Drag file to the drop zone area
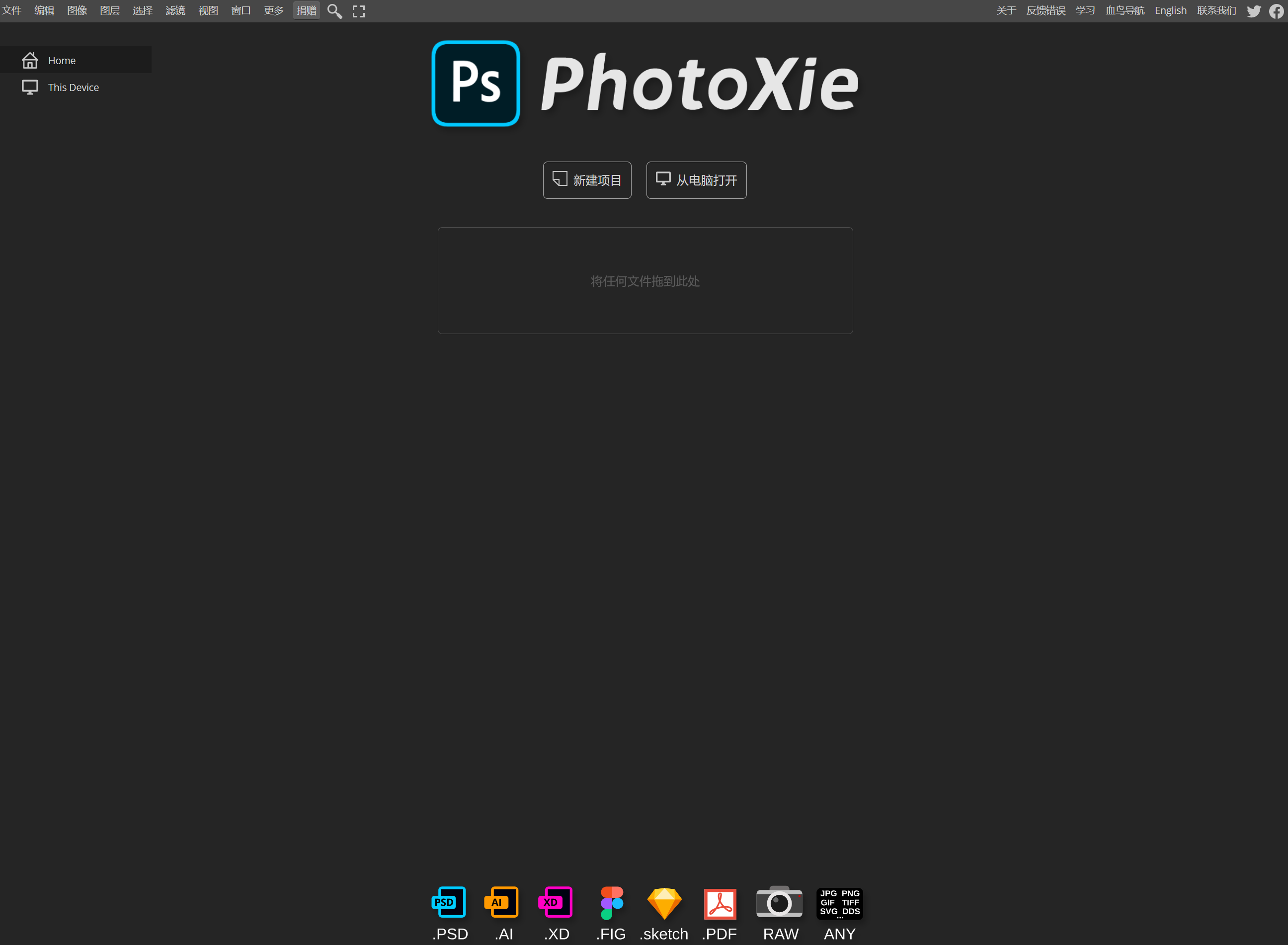 tap(644, 280)
